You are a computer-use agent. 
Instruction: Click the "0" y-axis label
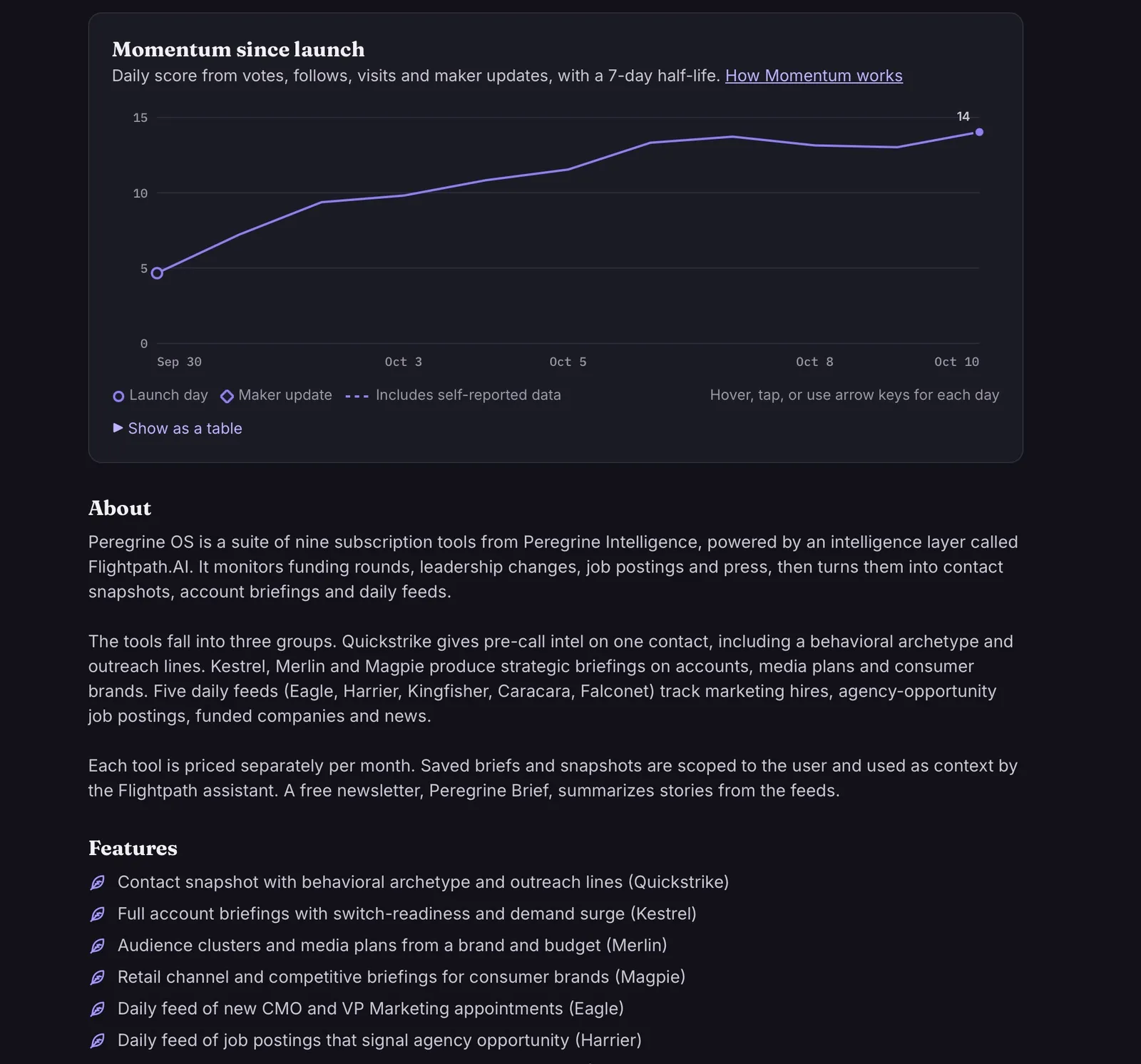tap(144, 344)
